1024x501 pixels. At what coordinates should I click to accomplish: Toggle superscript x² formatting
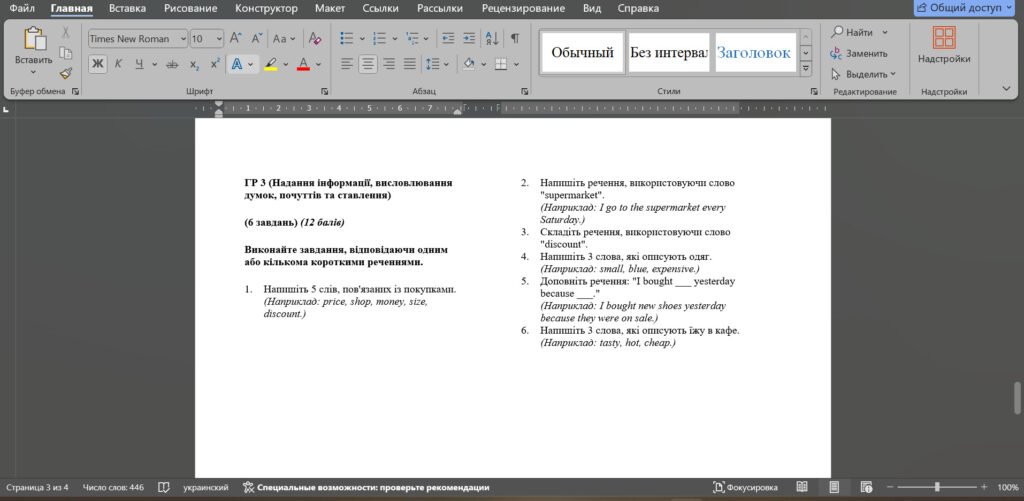(215, 64)
